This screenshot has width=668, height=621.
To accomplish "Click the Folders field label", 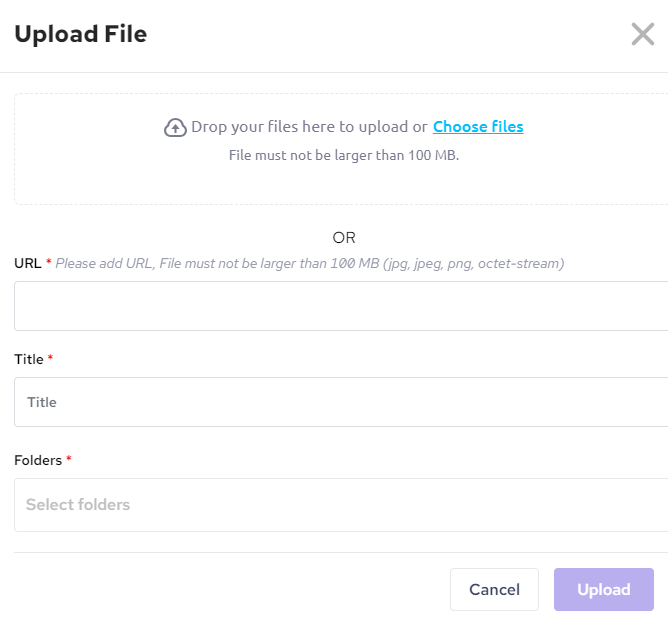I will tap(38, 460).
